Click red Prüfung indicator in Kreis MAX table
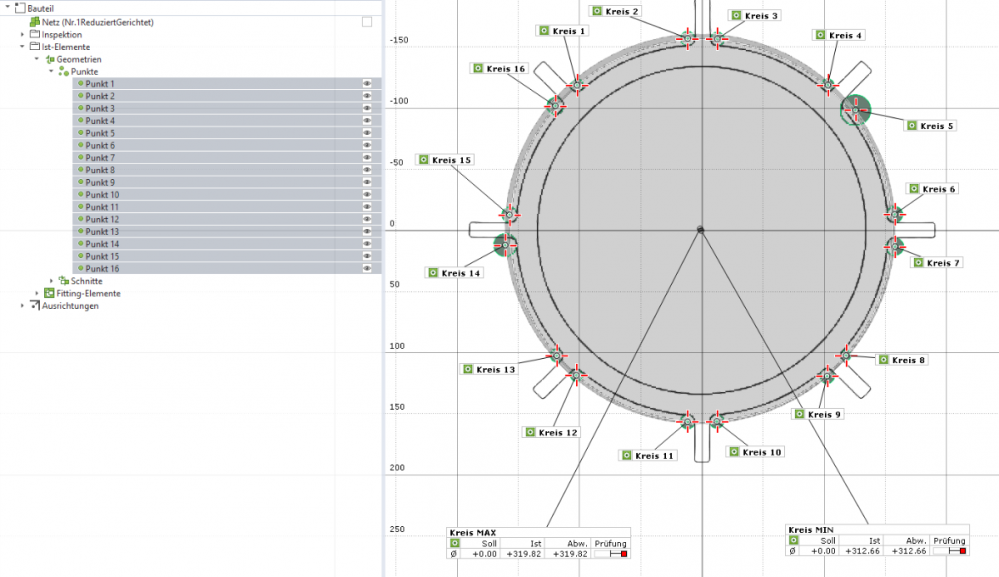 point(622,553)
